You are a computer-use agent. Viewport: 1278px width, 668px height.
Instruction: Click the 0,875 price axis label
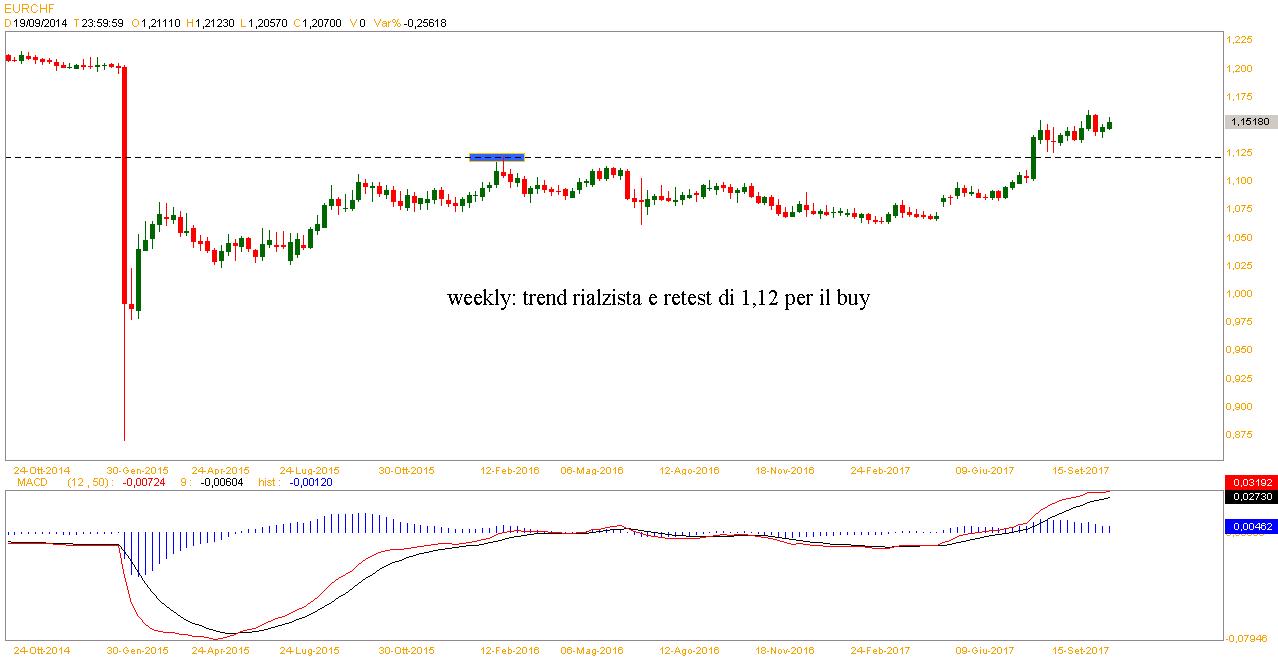pos(1239,434)
